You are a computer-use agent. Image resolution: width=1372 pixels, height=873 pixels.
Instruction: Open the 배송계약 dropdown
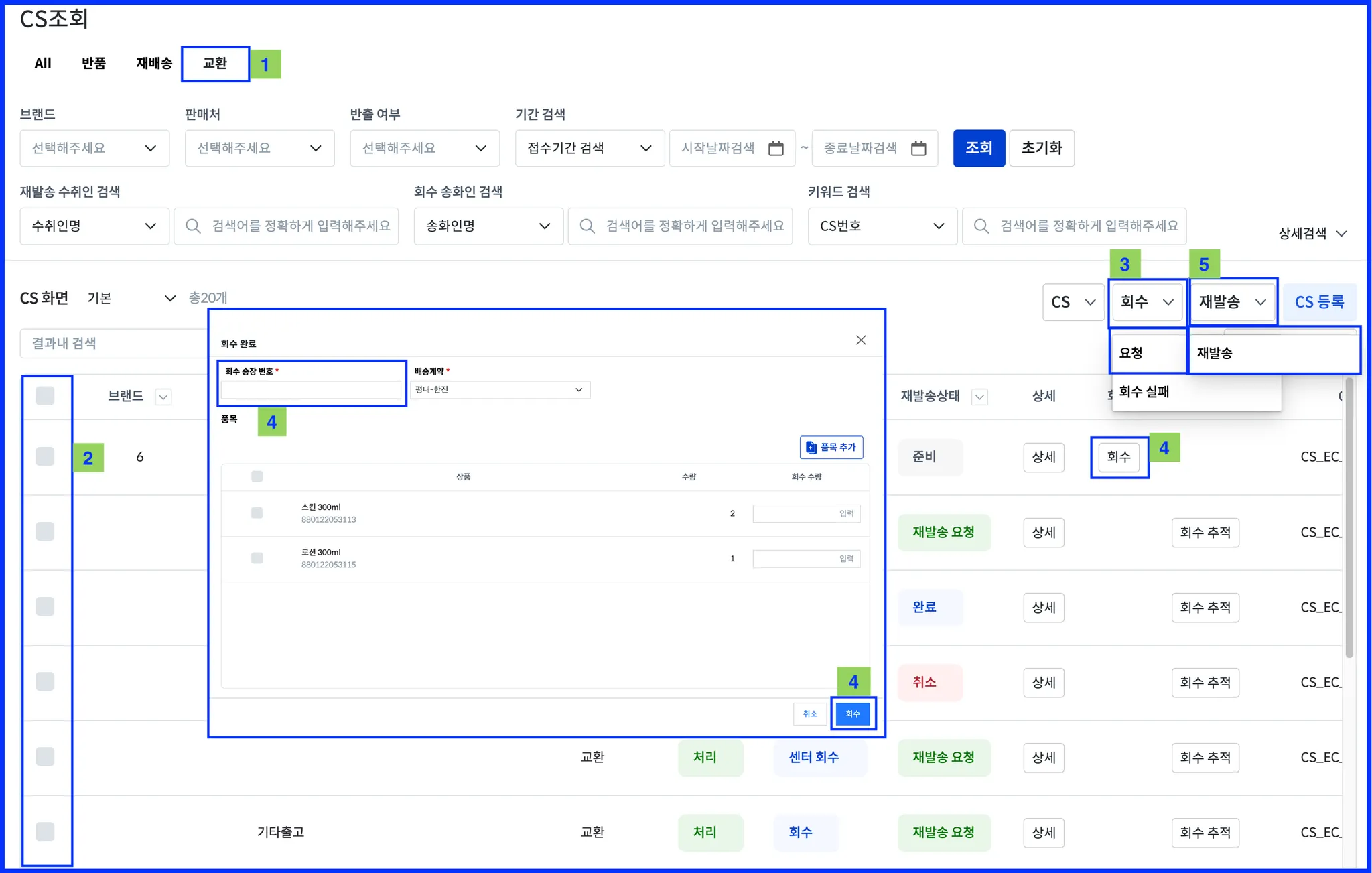500,389
